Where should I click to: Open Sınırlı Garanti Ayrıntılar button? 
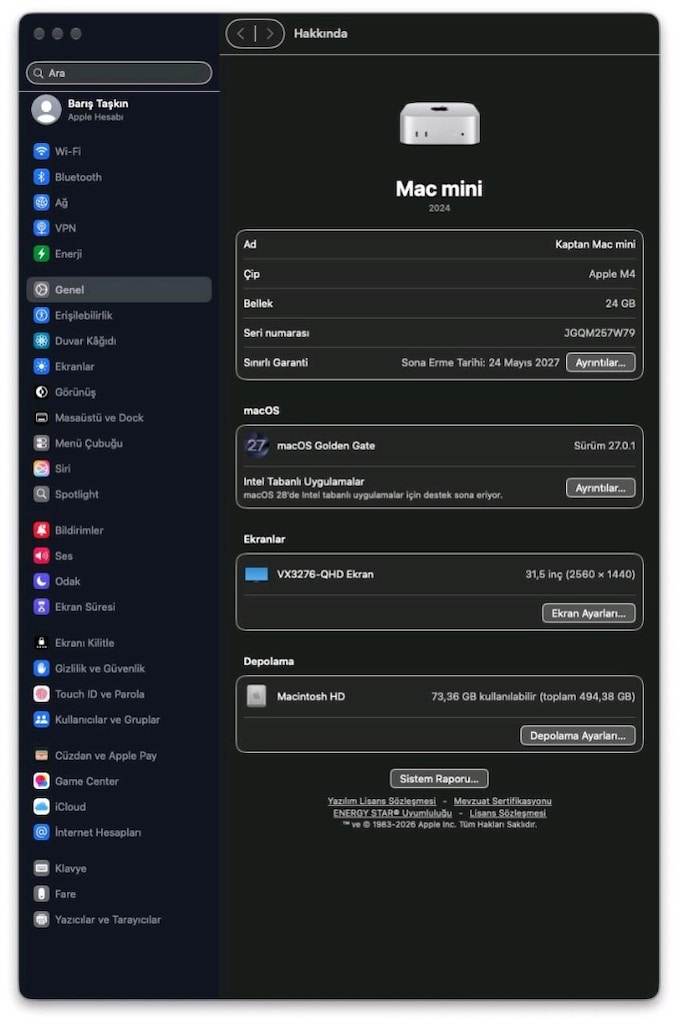tap(600, 362)
